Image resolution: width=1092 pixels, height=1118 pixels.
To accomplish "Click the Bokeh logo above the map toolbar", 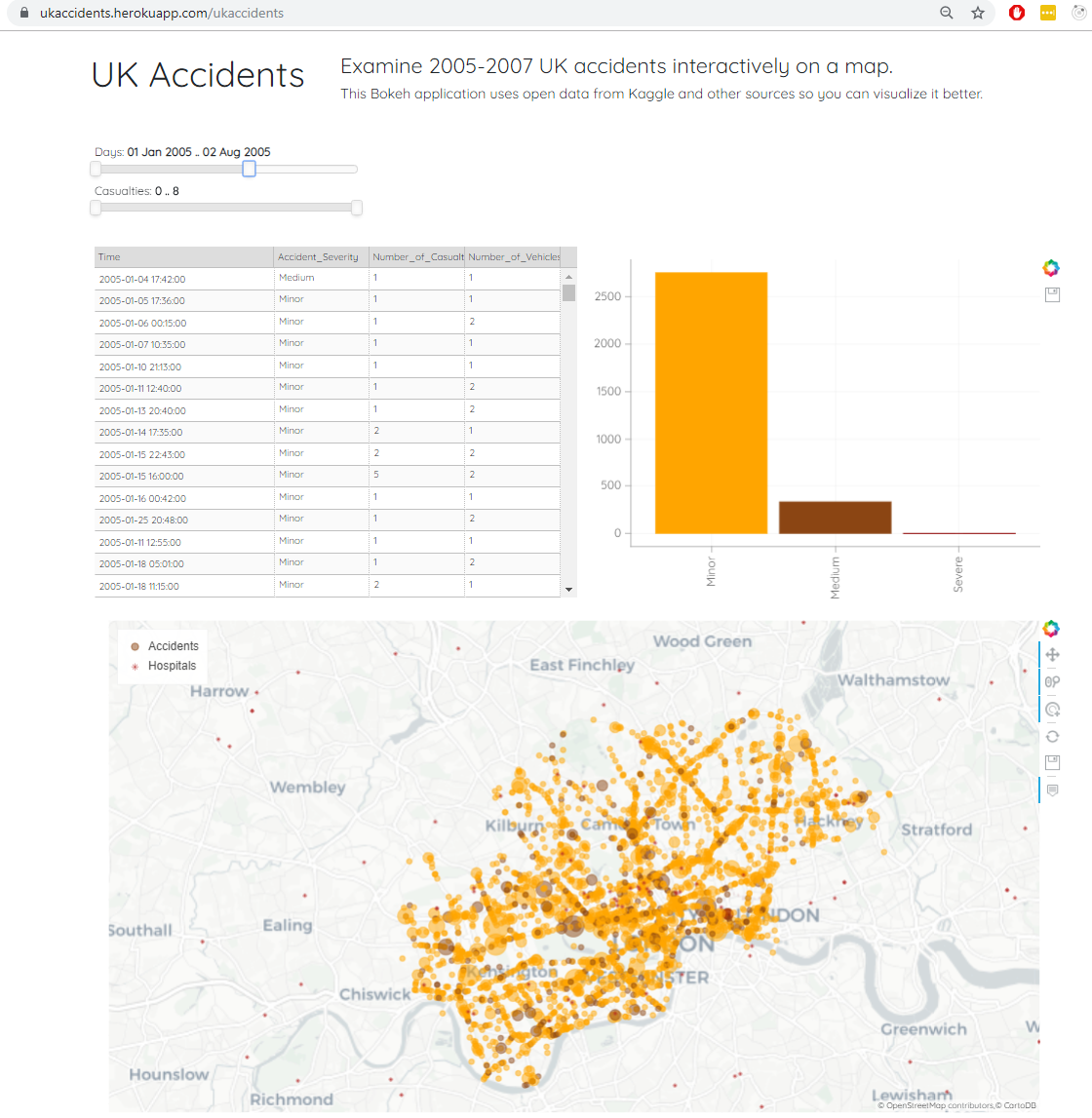I will [1051, 628].
